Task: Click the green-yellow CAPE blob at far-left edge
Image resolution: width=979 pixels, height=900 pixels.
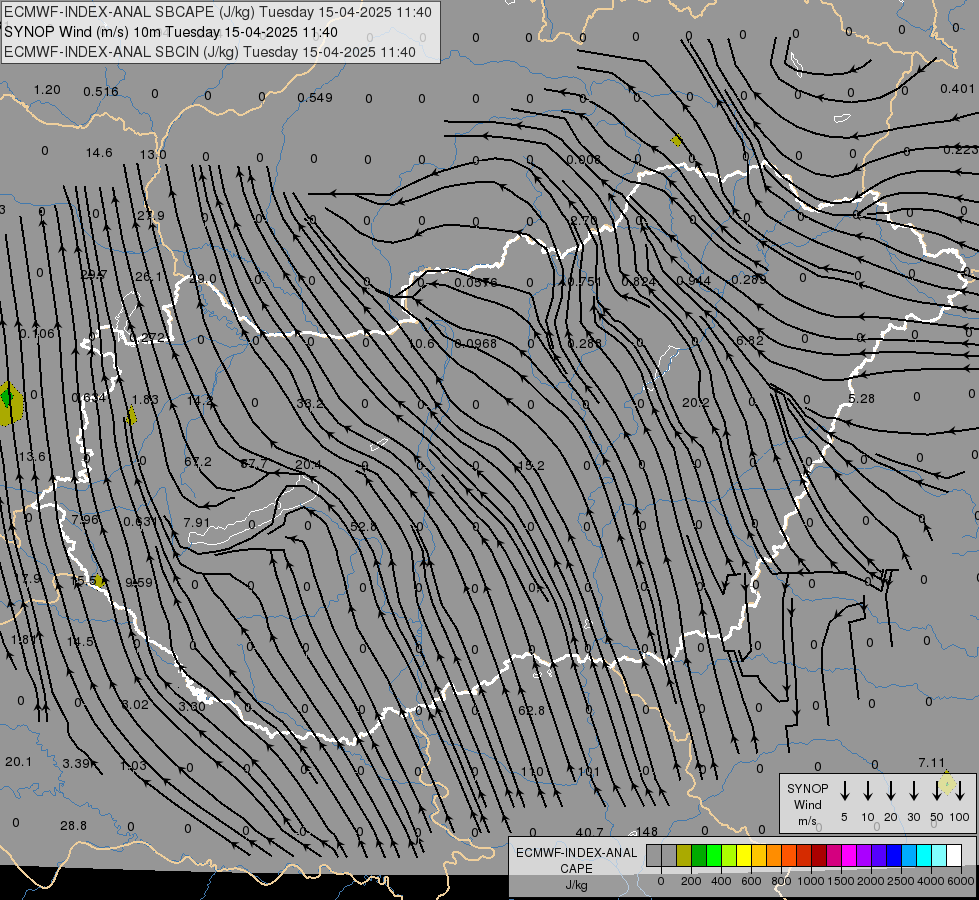Action: click(x=9, y=403)
